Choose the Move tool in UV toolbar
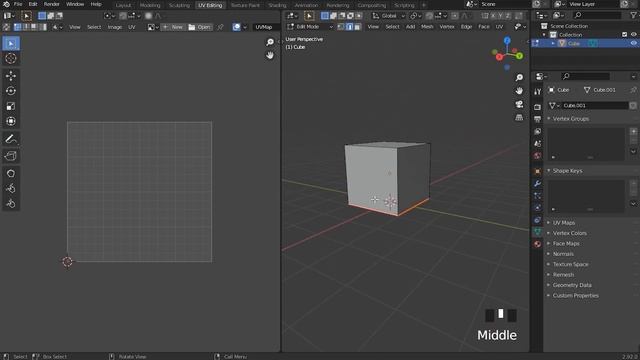The image size is (640, 360). point(11,76)
